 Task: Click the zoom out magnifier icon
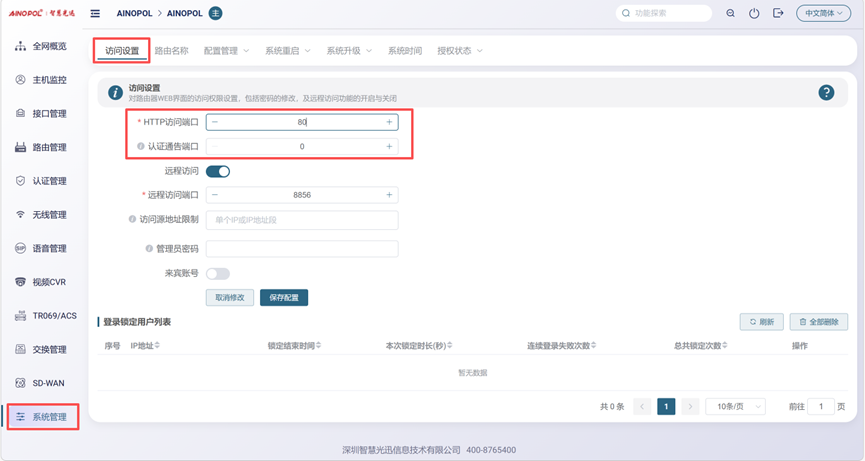point(730,14)
